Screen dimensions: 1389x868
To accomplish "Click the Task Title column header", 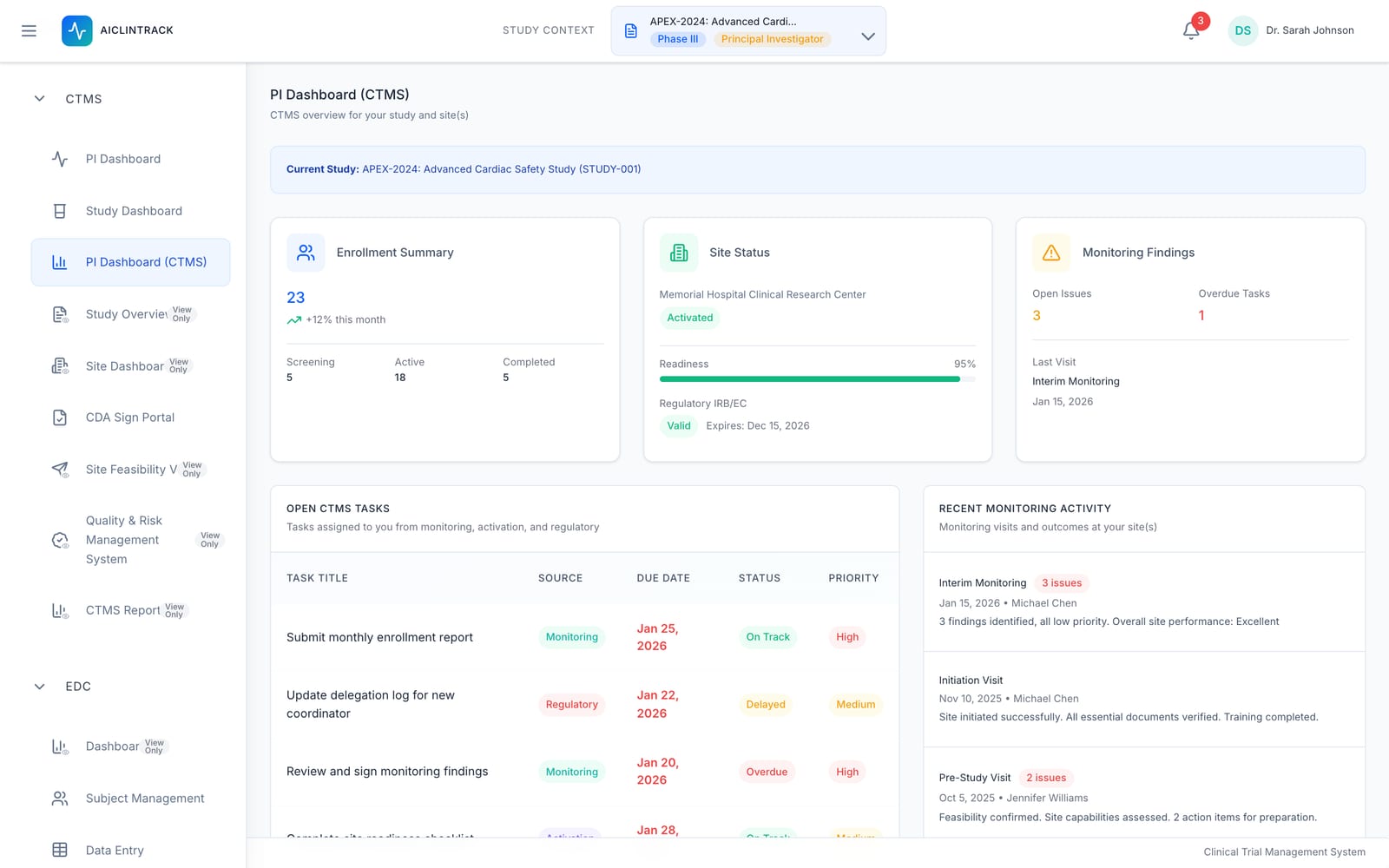I will pyautogui.click(x=317, y=578).
